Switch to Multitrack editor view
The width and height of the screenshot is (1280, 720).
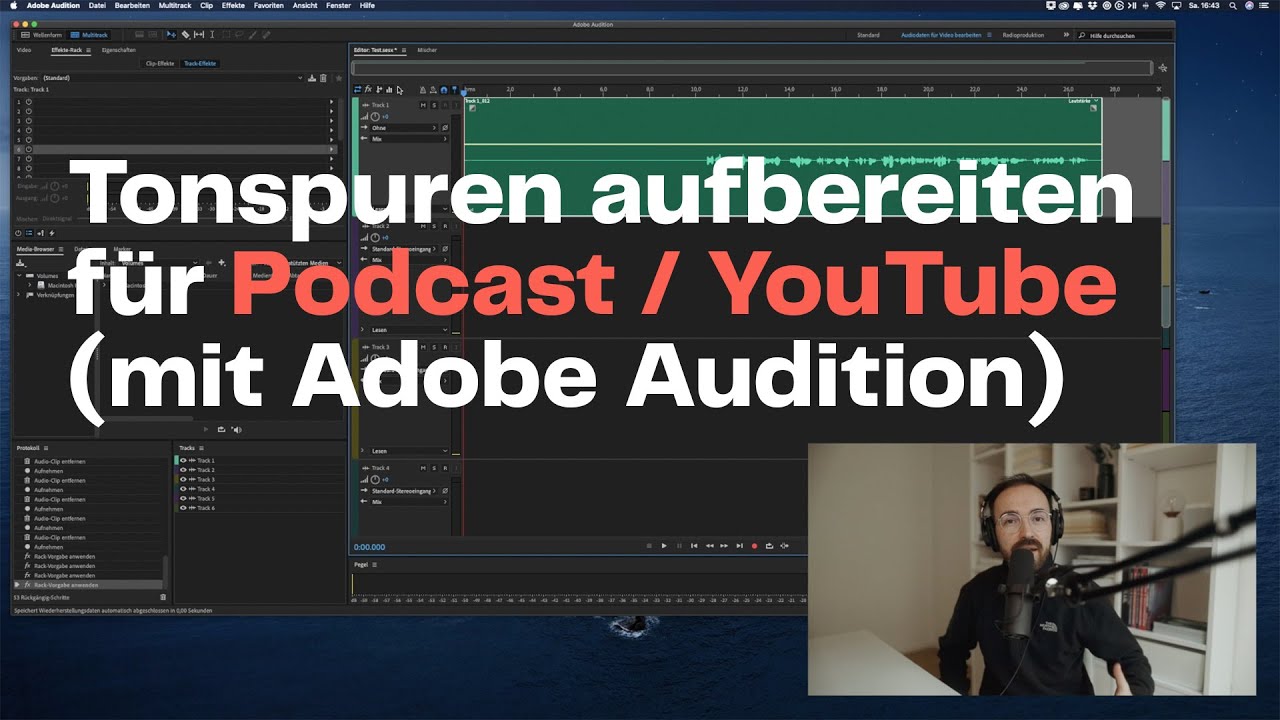pos(89,35)
